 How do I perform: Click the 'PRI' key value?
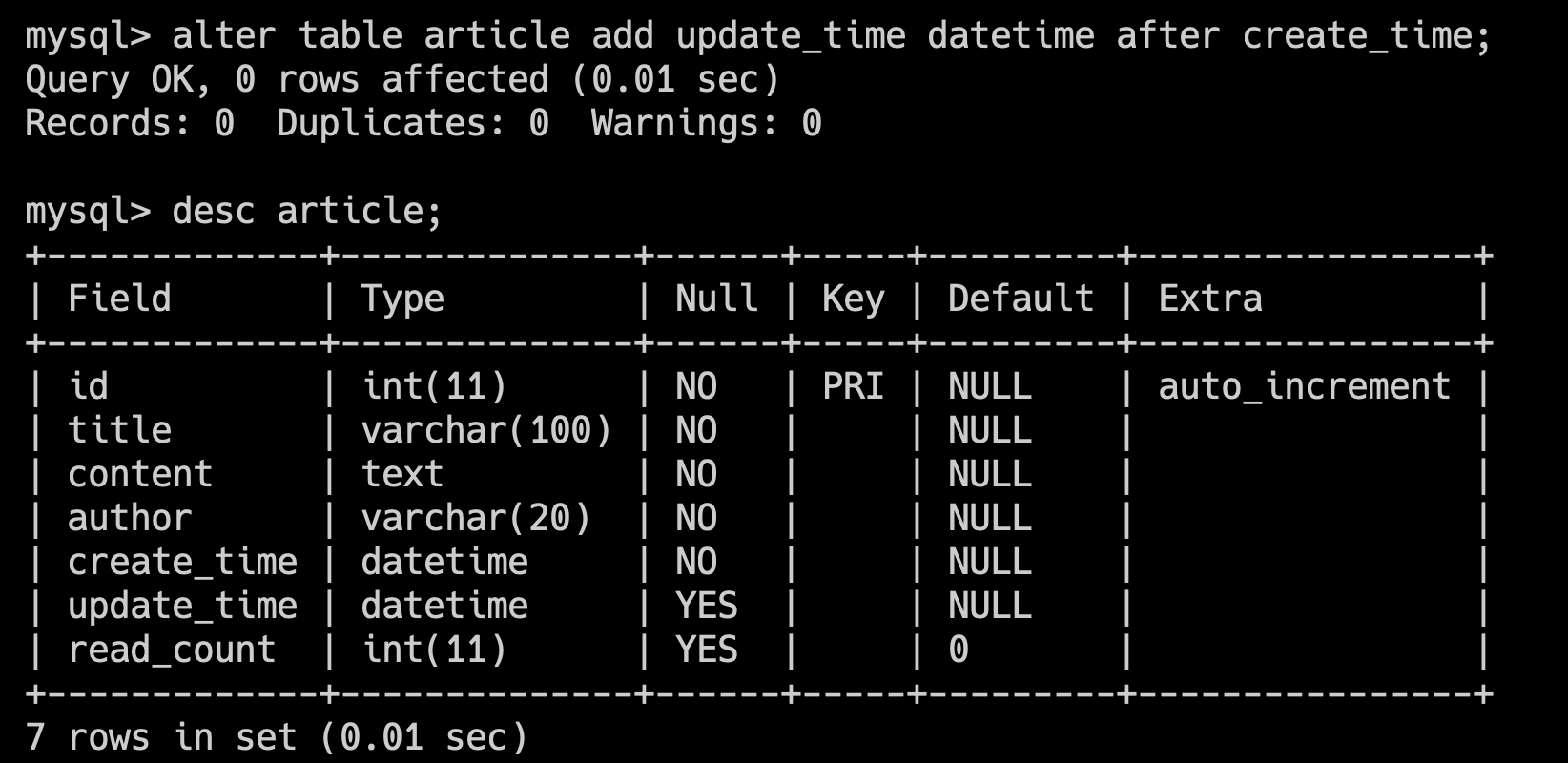tap(853, 387)
